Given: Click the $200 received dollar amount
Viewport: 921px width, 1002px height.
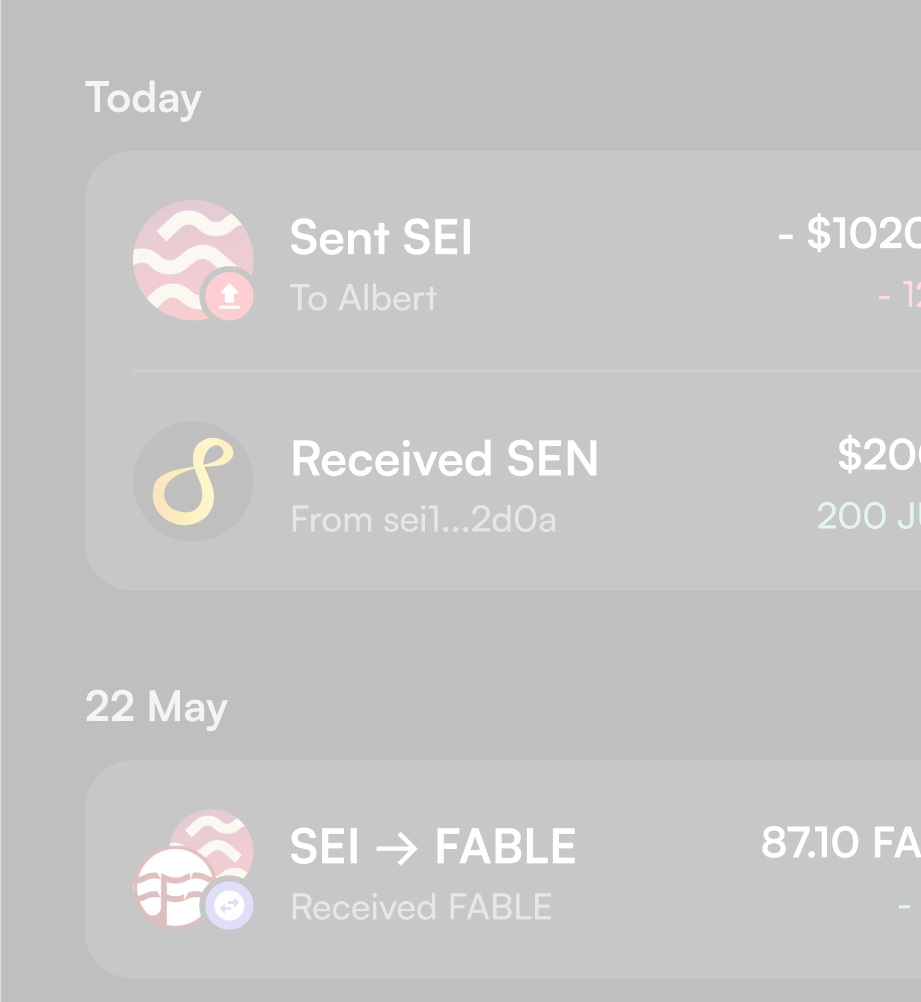Looking at the screenshot, I should [x=879, y=456].
